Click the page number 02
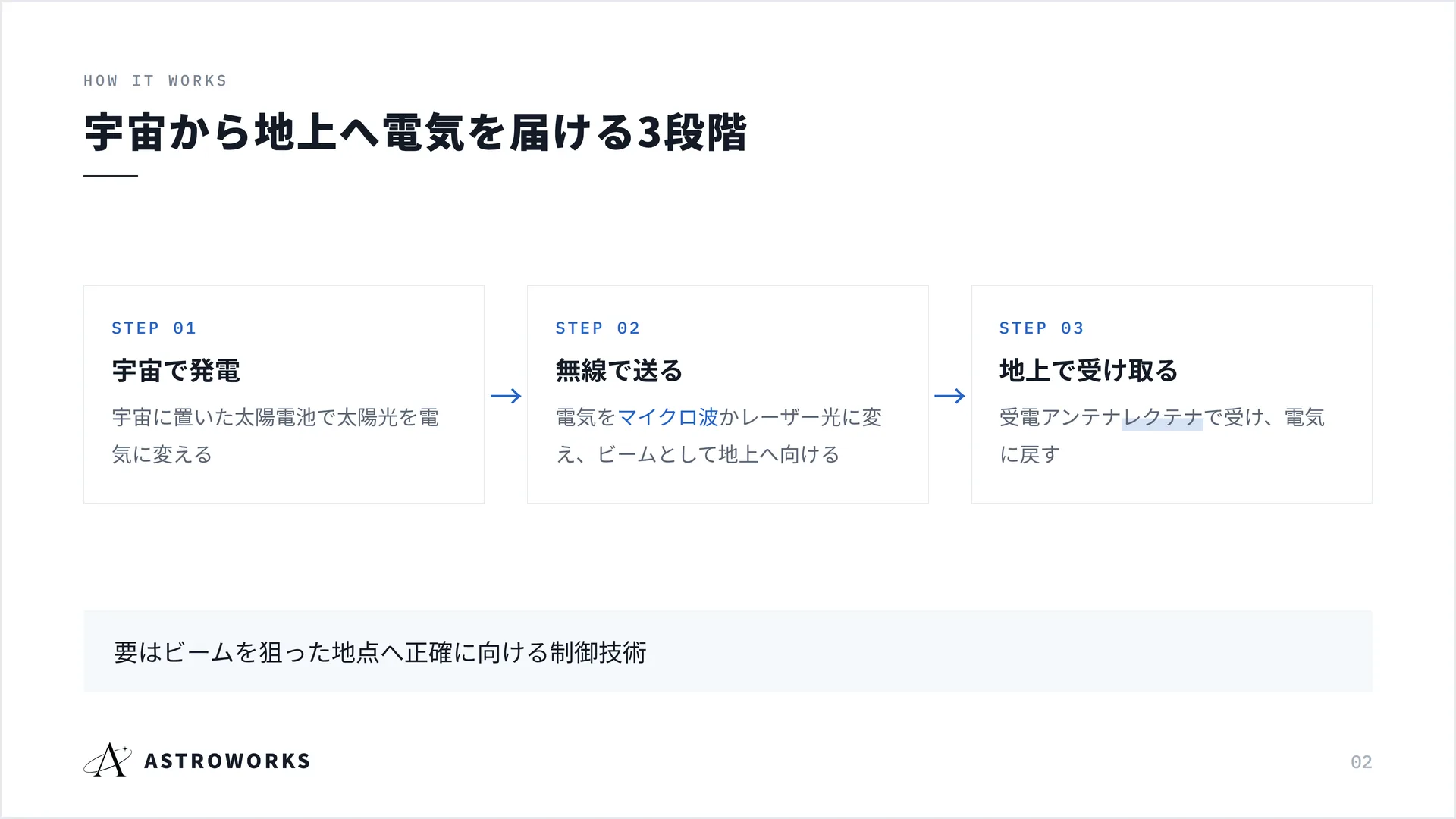 click(x=1361, y=761)
